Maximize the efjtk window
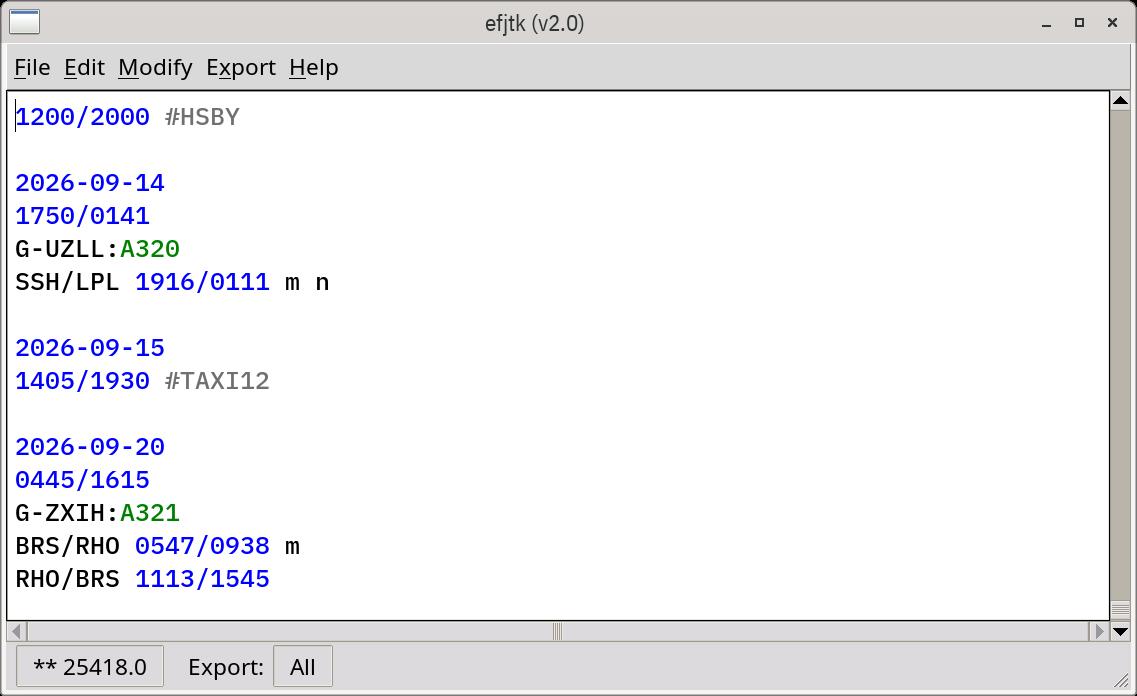This screenshot has height=696, width=1137. click(1079, 23)
